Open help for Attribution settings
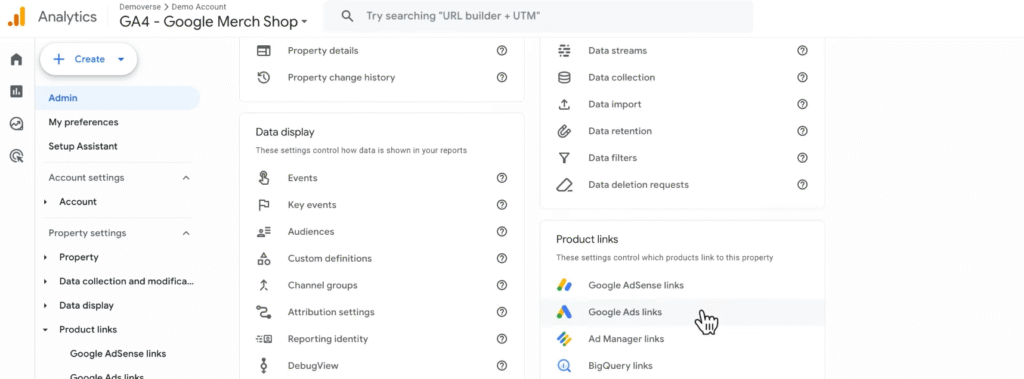 502,312
